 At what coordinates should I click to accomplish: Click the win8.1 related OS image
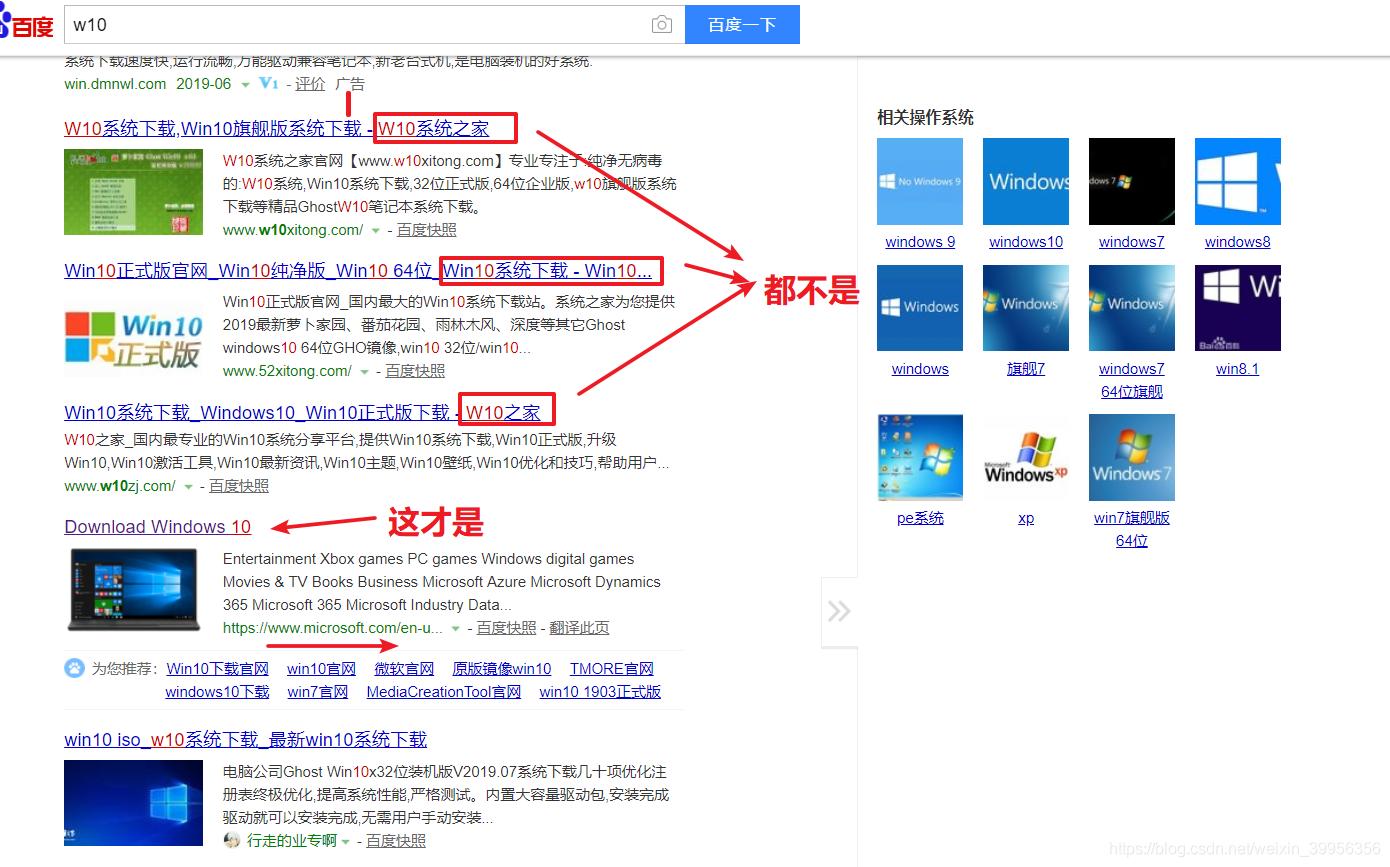click(1238, 308)
